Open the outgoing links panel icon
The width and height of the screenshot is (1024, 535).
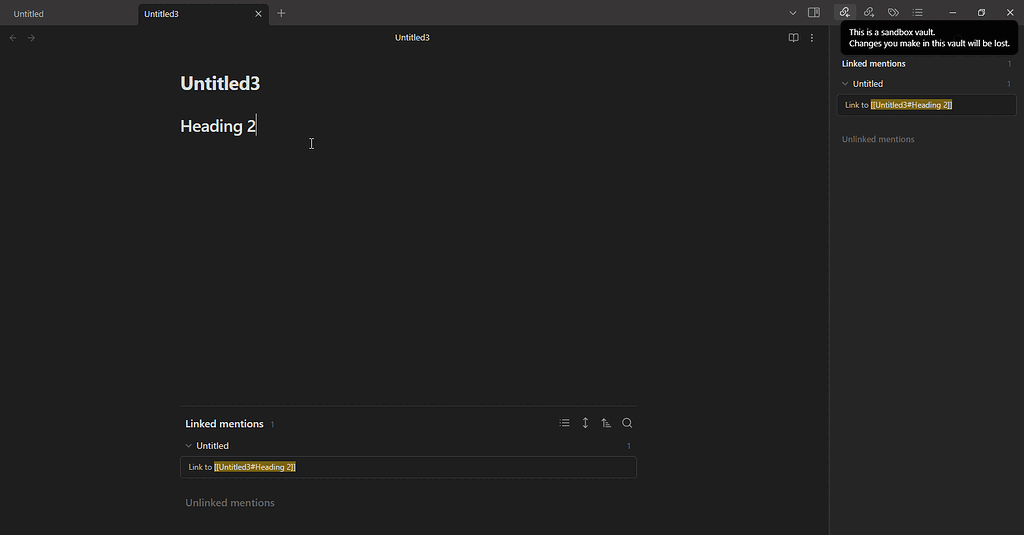point(869,12)
